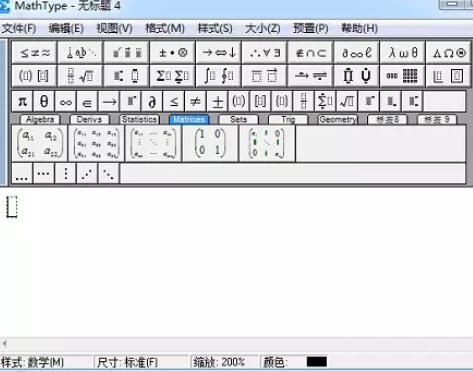This screenshot has height=372, width=473.
Task: Open the labeled arrow templates palette
Action: 310,76
